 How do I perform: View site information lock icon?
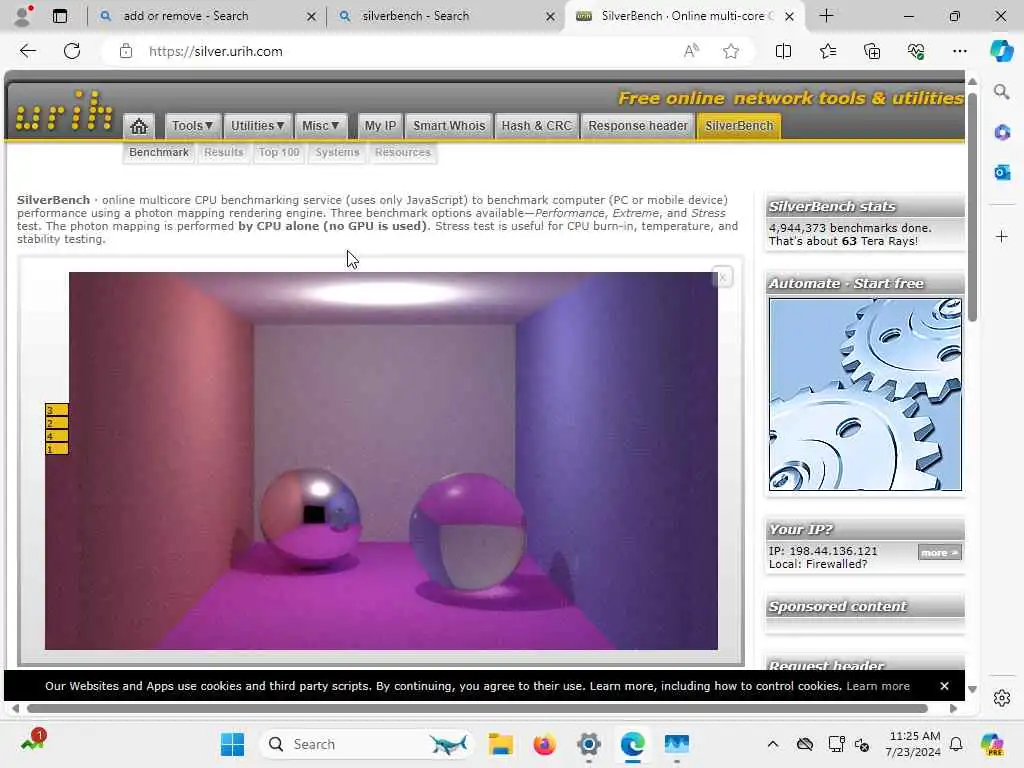[x=126, y=52]
